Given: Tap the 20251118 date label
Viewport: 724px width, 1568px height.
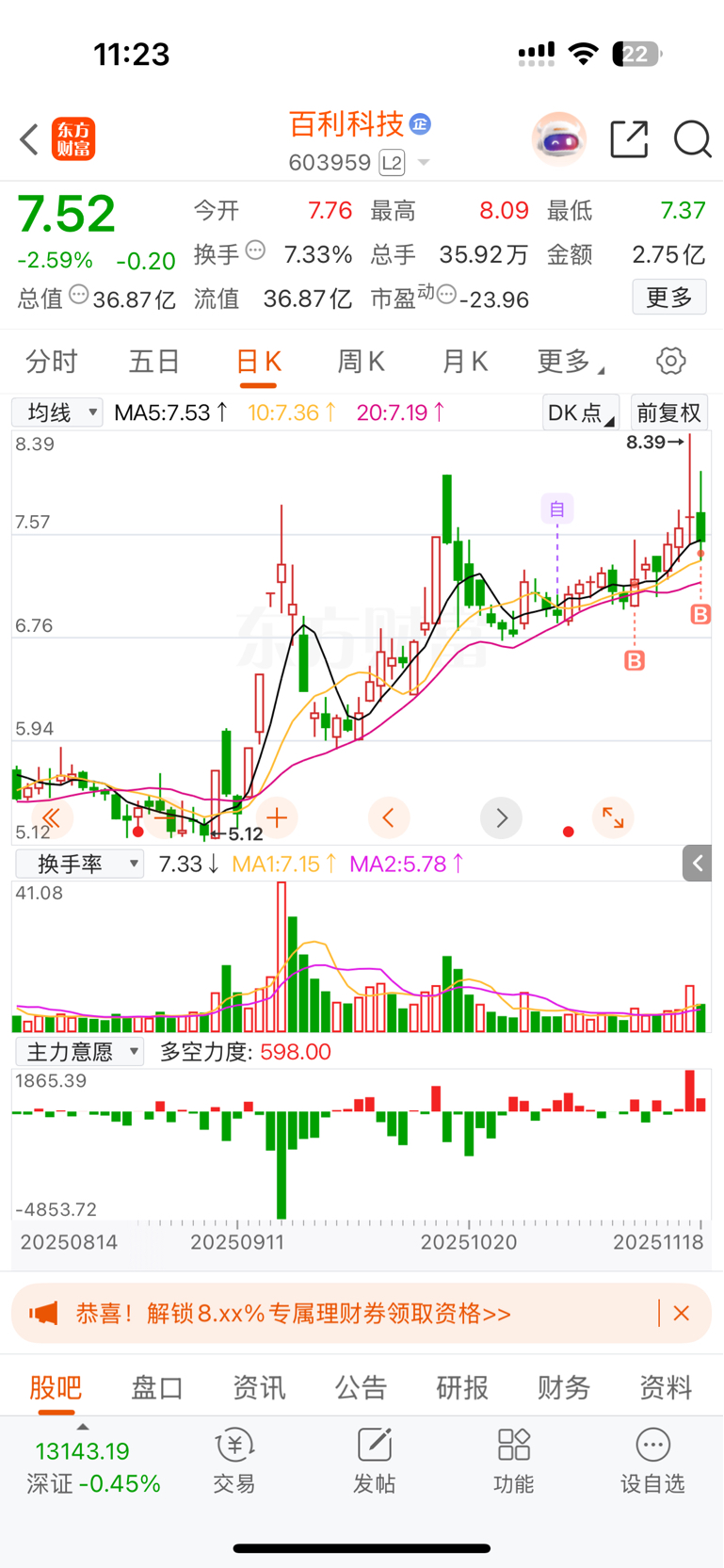Looking at the screenshot, I should point(658,1242).
